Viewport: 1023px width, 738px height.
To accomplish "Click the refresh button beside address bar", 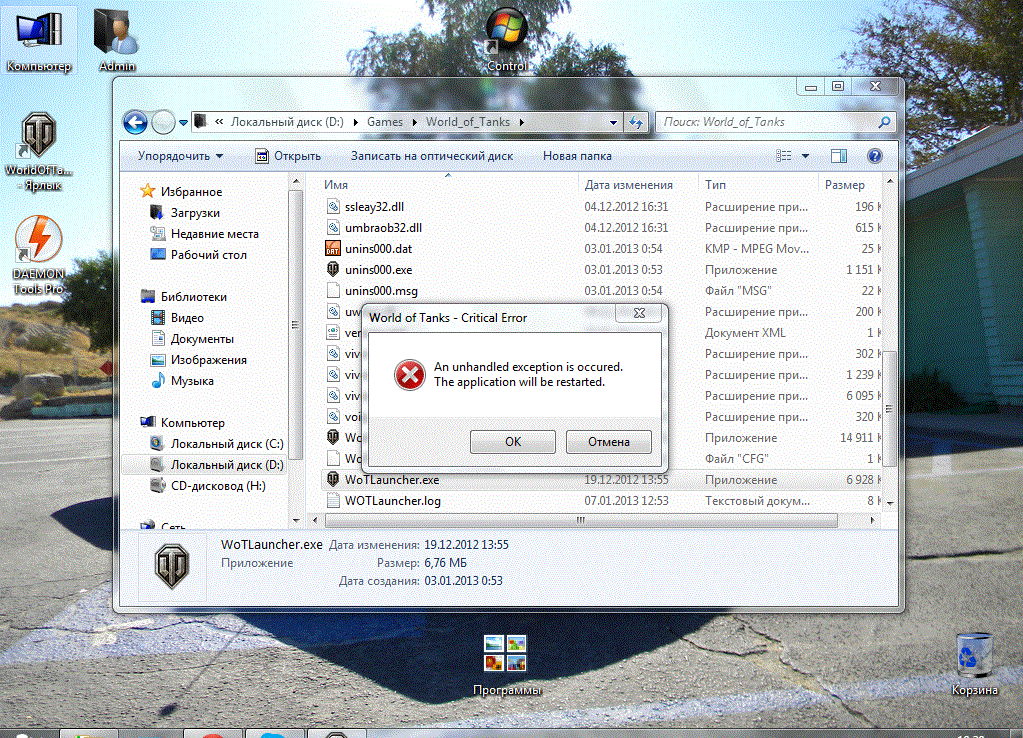I will click(x=636, y=122).
